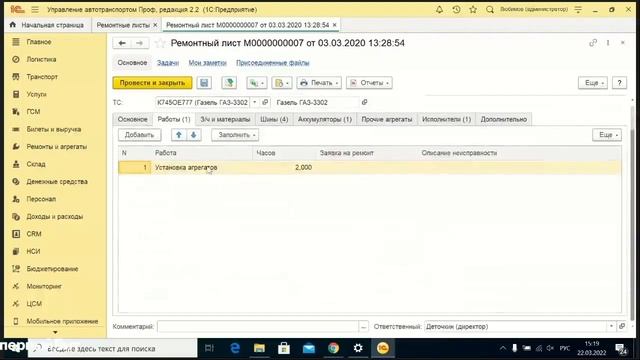Switch to Аккумуляторы (1) tab
640x360 pixels.
tap(325, 119)
